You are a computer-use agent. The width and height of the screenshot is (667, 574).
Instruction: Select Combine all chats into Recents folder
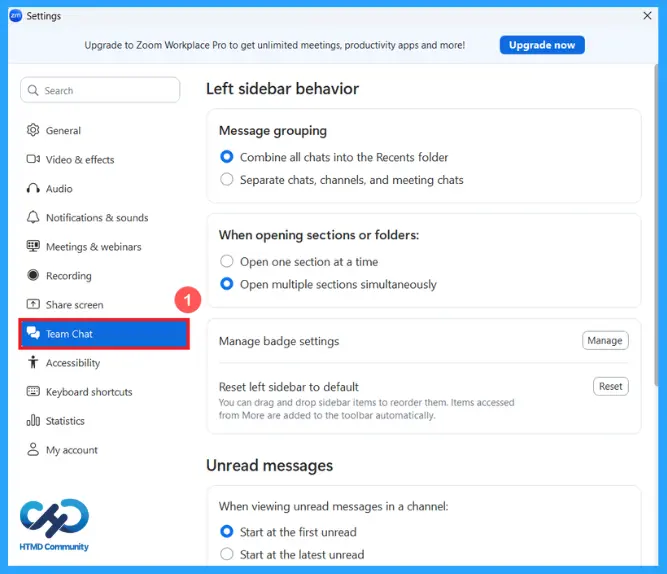[227, 157]
